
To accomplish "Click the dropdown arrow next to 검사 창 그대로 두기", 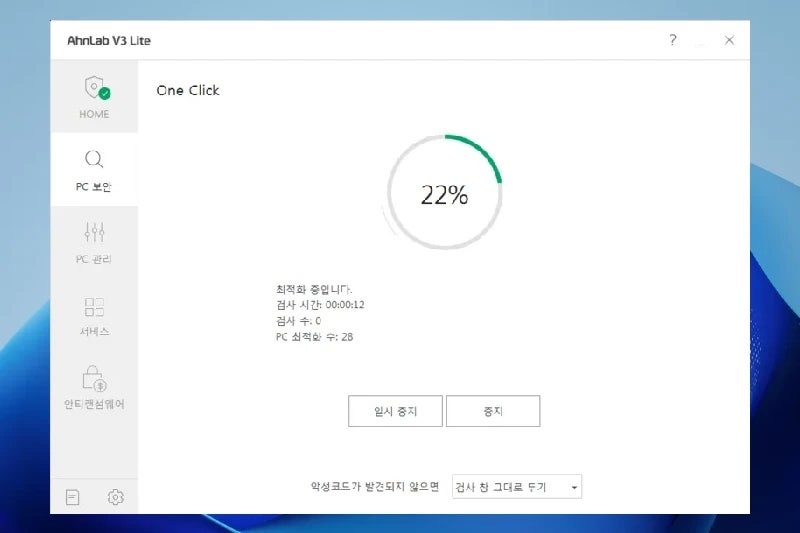I will 574,488.
